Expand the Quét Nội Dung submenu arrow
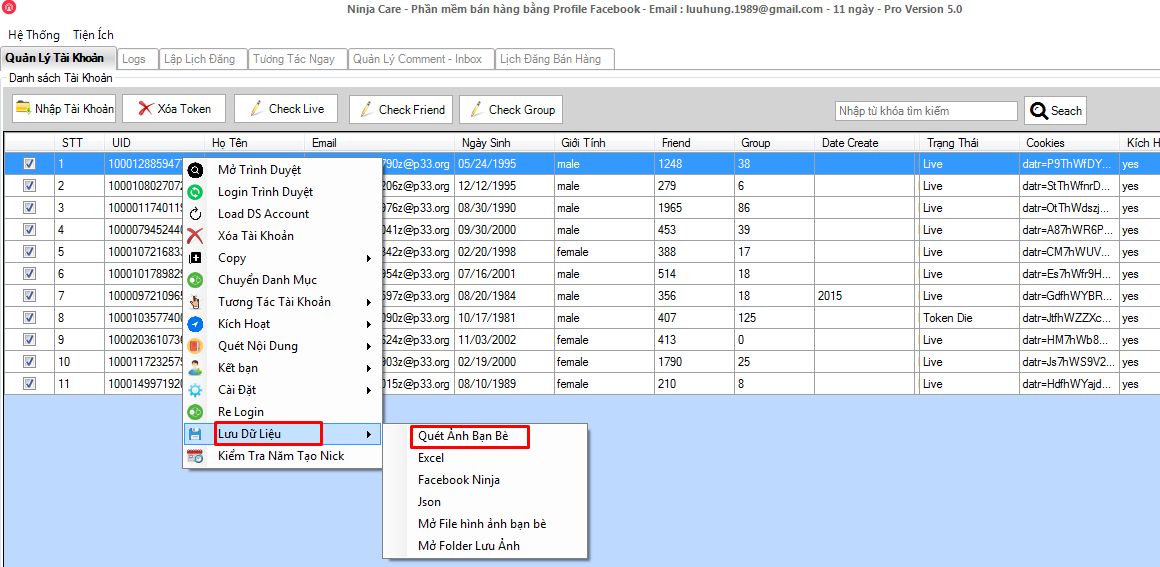The width and height of the screenshot is (1160, 567). coord(368,346)
